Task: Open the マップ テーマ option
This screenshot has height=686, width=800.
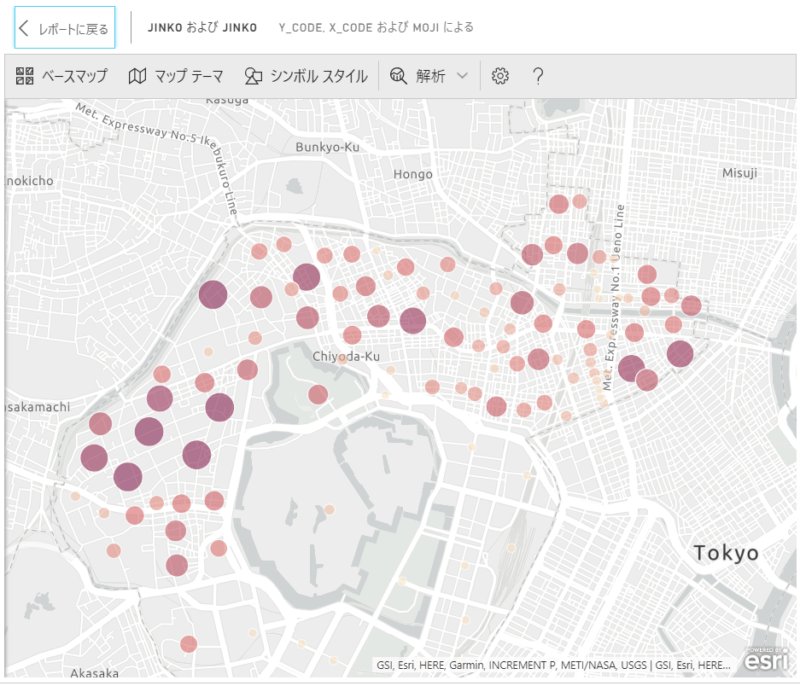Action: 189,76
